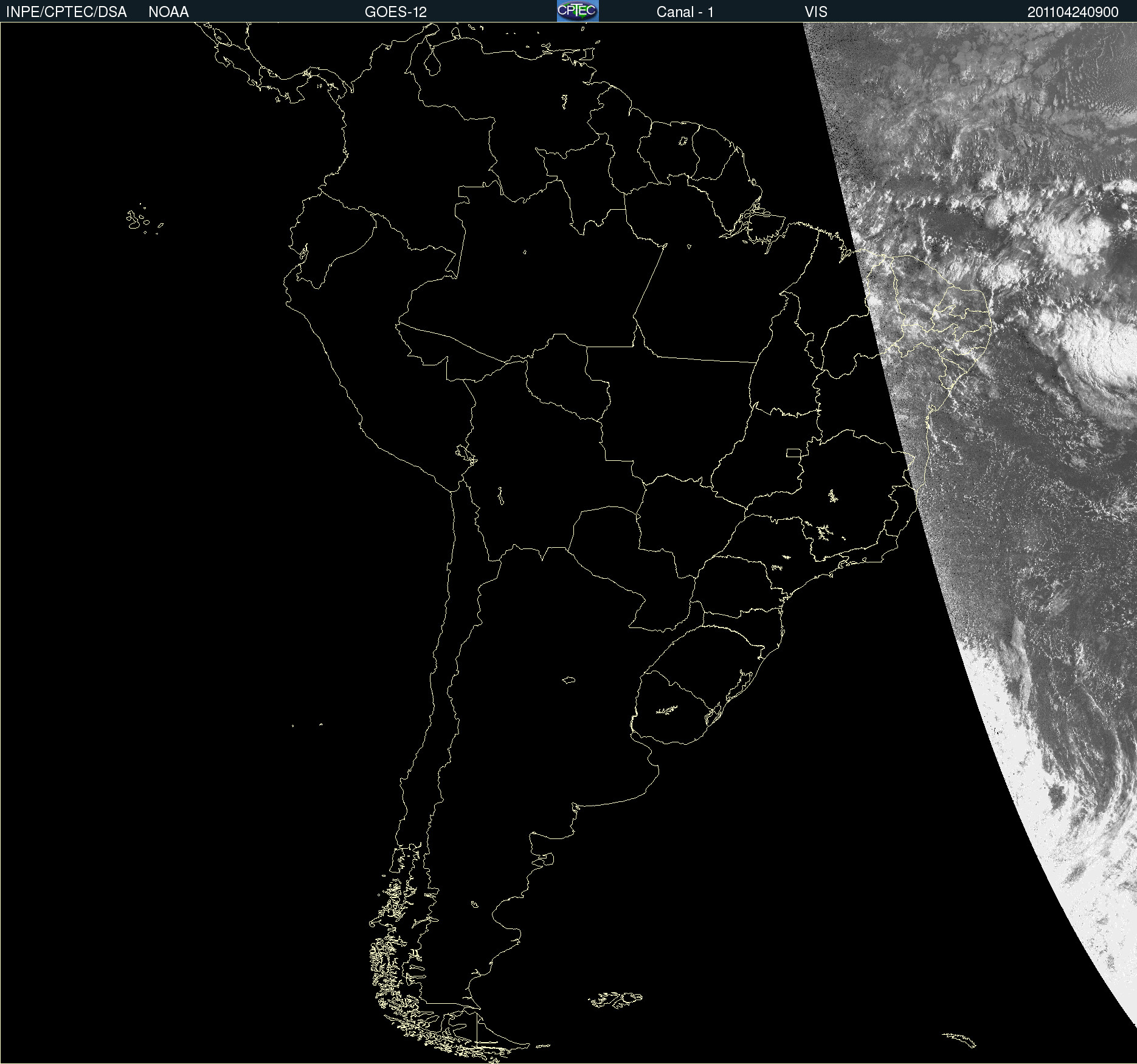
Task: Select the INPE/CPTEC/DSA header text
Action: [x=66, y=12]
